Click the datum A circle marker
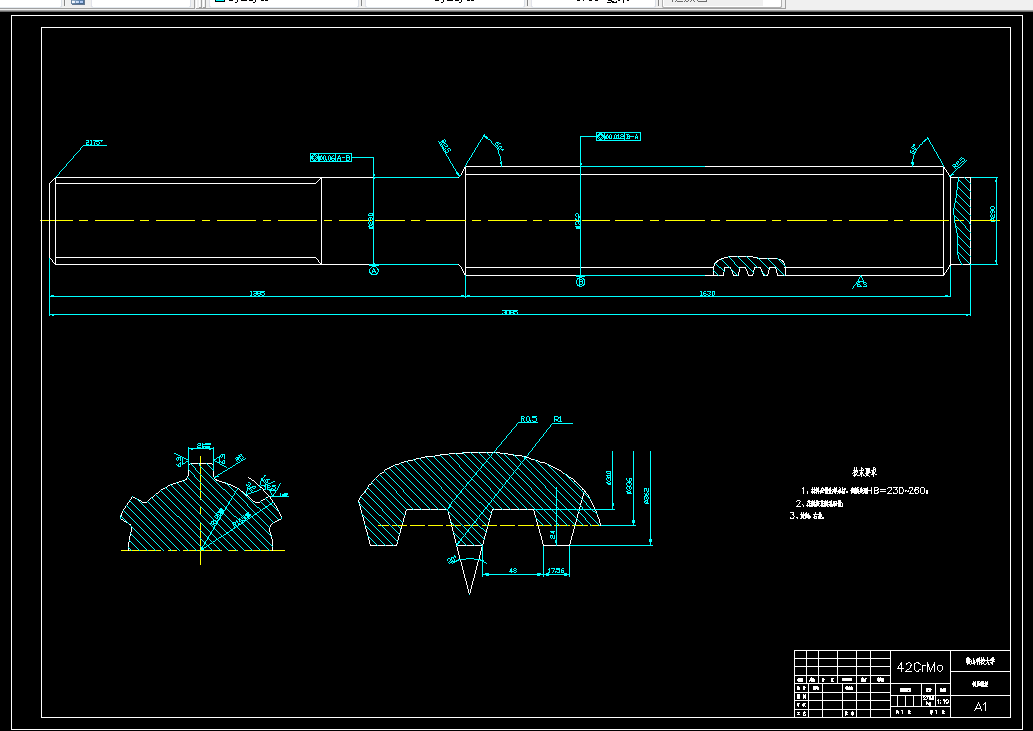Screen dimensions: 1033x731 374,270
